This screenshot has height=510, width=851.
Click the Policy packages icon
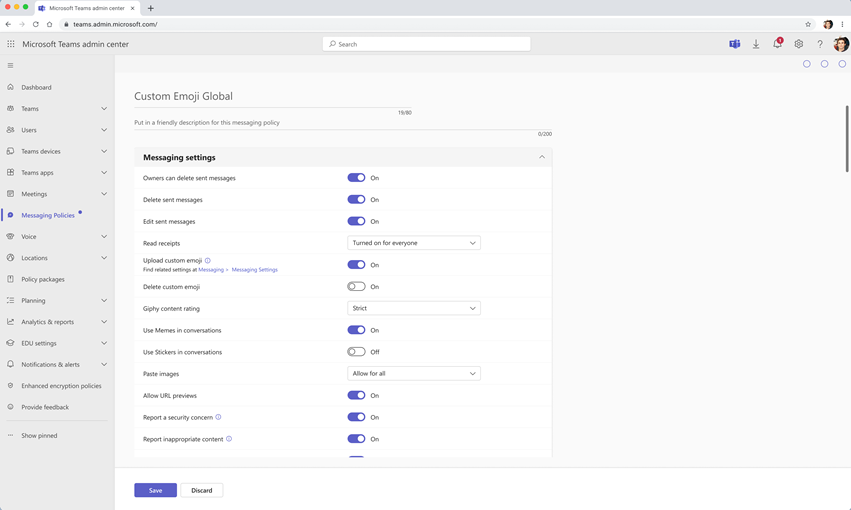coord(10,279)
